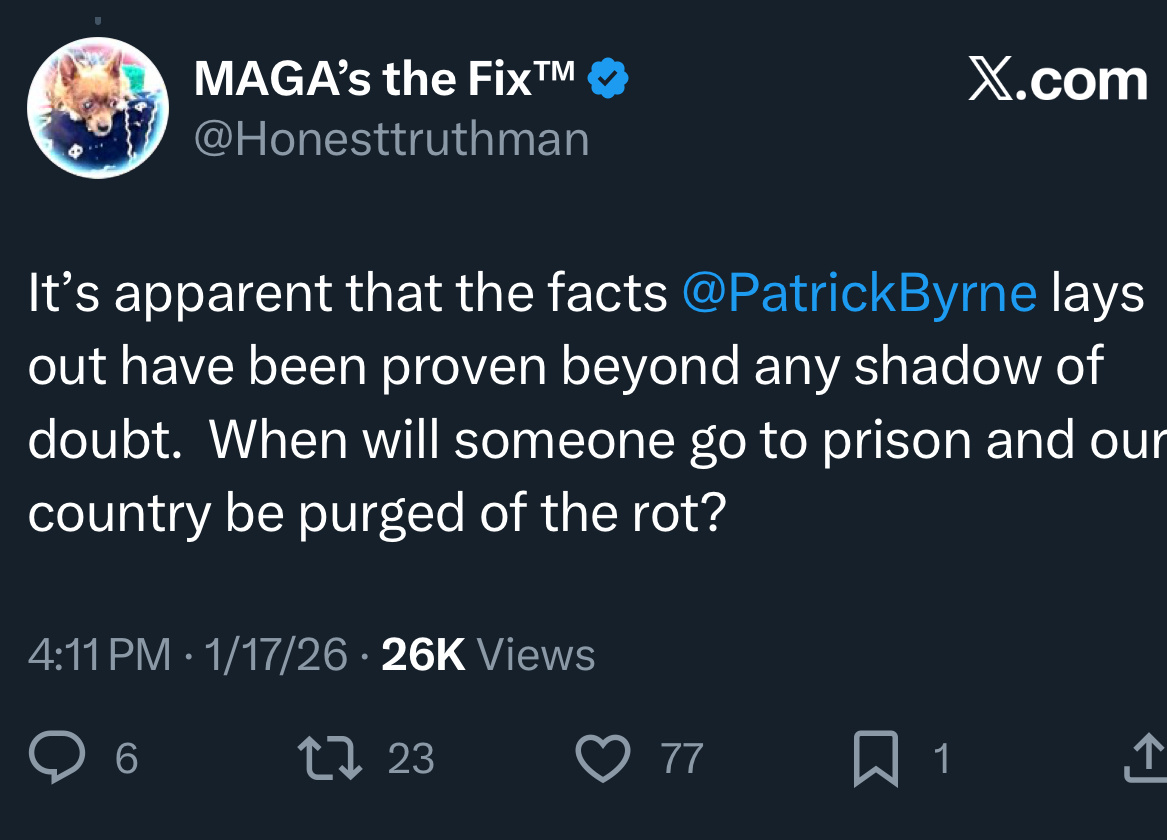Visit the @Honesttruthman handle

click(391, 138)
